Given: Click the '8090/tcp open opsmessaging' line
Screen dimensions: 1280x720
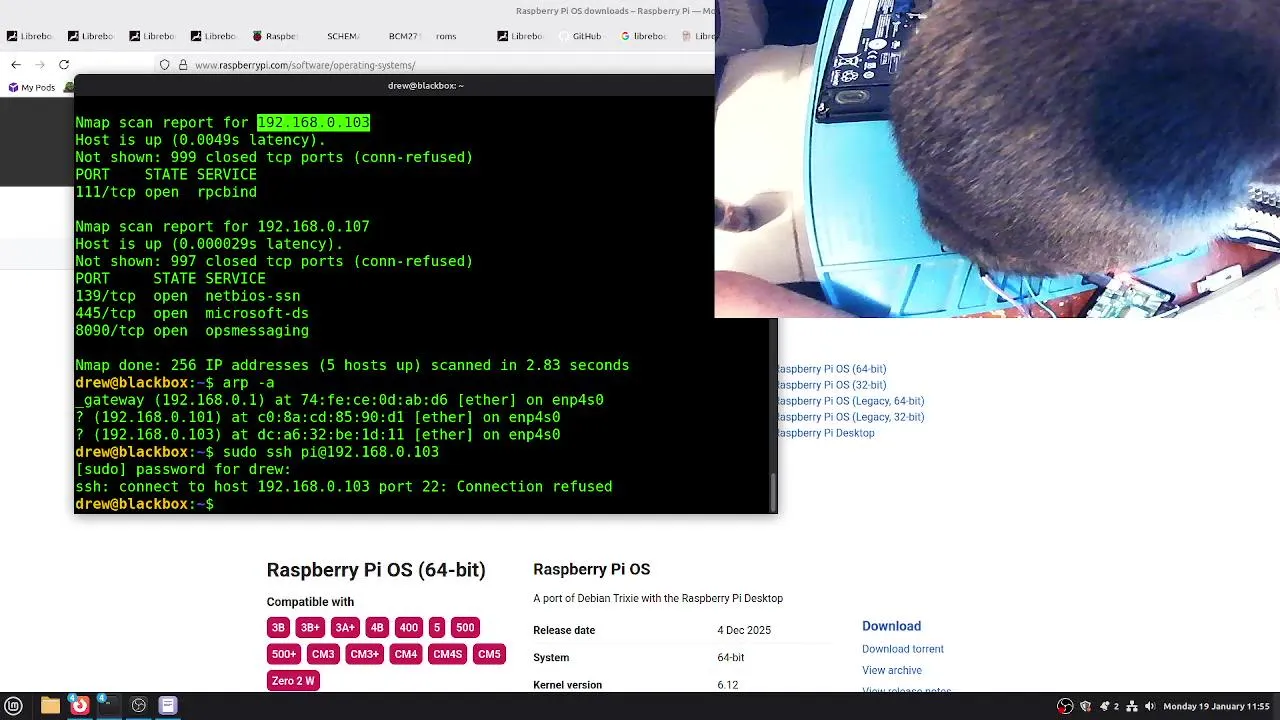Looking at the screenshot, I should pos(192,331).
